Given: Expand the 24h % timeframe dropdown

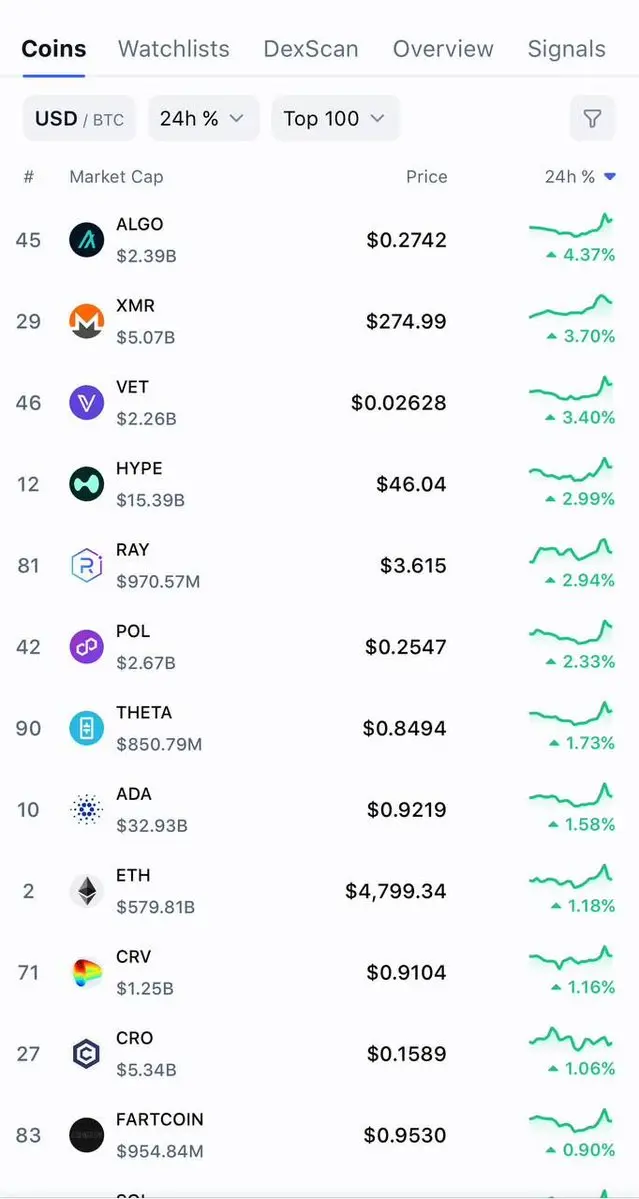Looking at the screenshot, I should pos(203,119).
